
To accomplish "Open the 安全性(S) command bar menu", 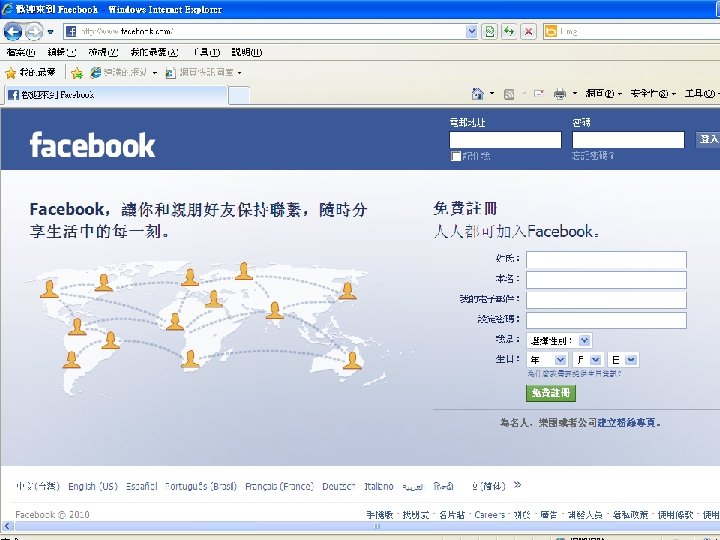I will pyautogui.click(x=652, y=94).
